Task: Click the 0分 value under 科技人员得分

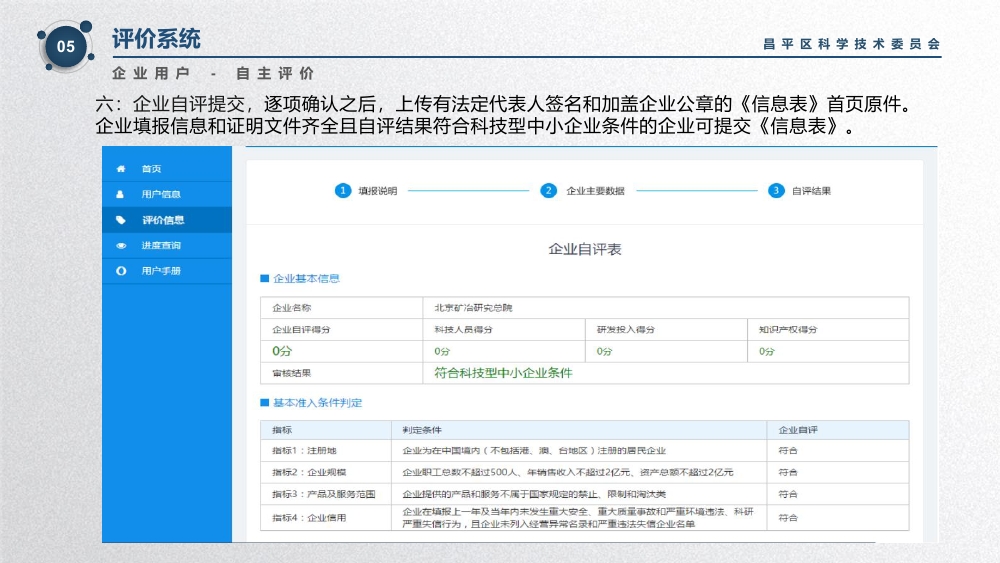Action: click(x=442, y=351)
